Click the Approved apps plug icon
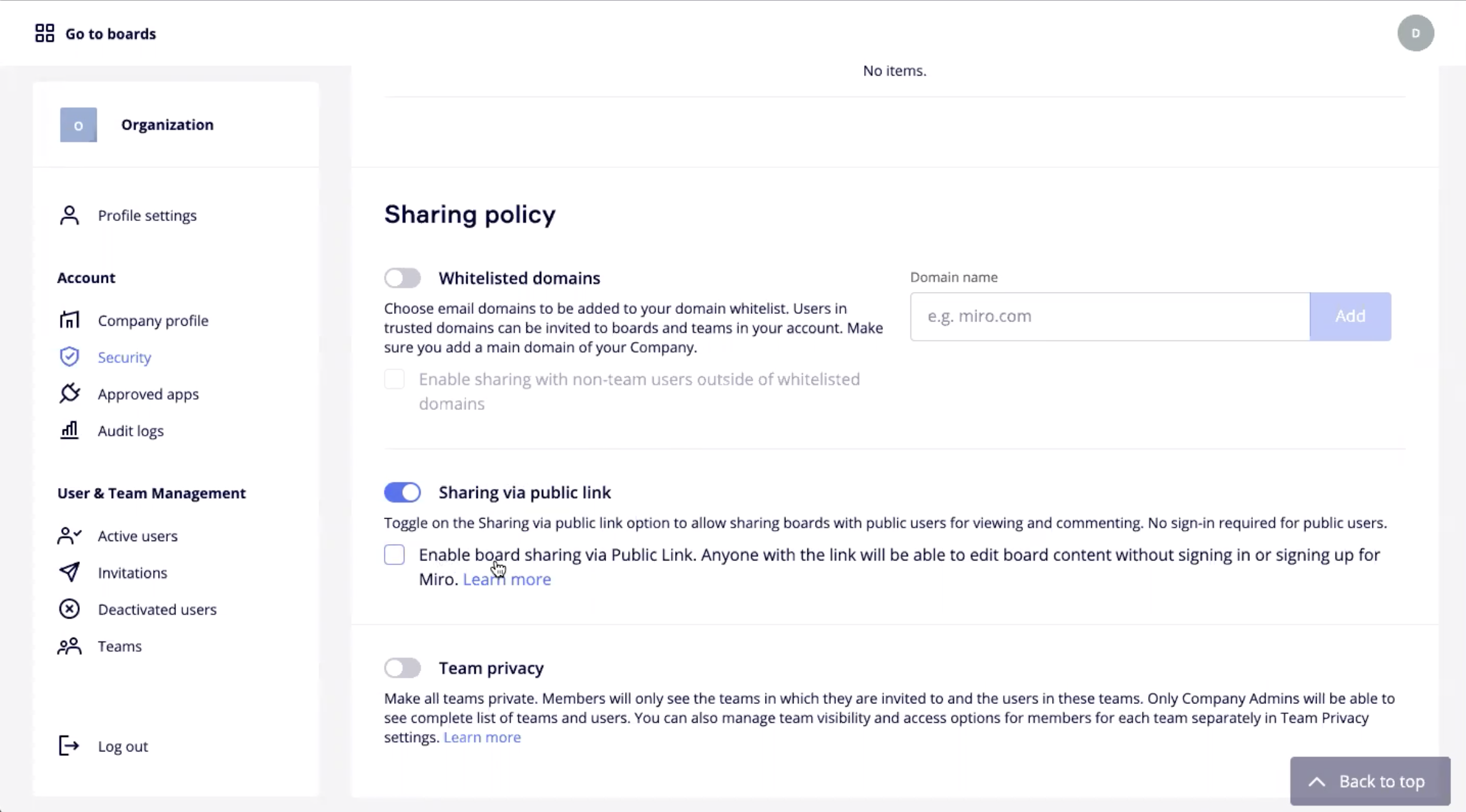Screen dimensions: 1466x812 [x=69, y=394]
